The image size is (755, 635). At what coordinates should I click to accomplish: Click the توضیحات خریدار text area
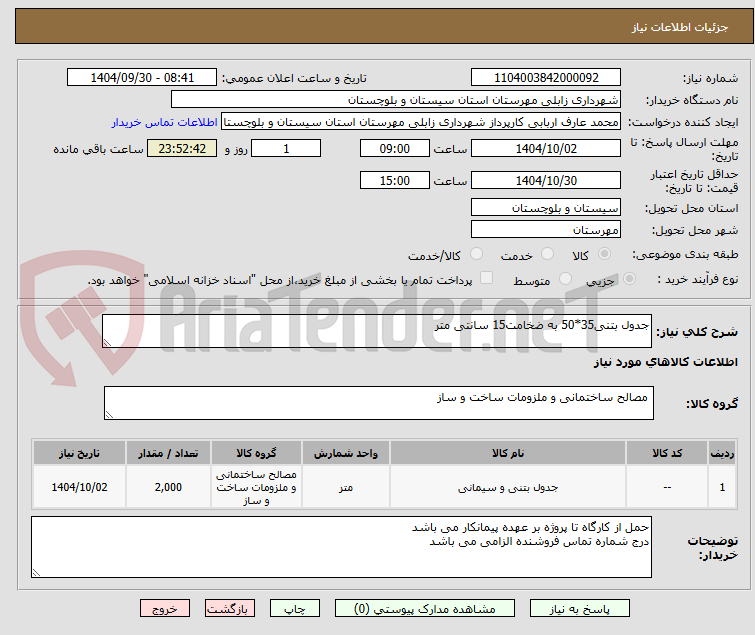(341, 547)
